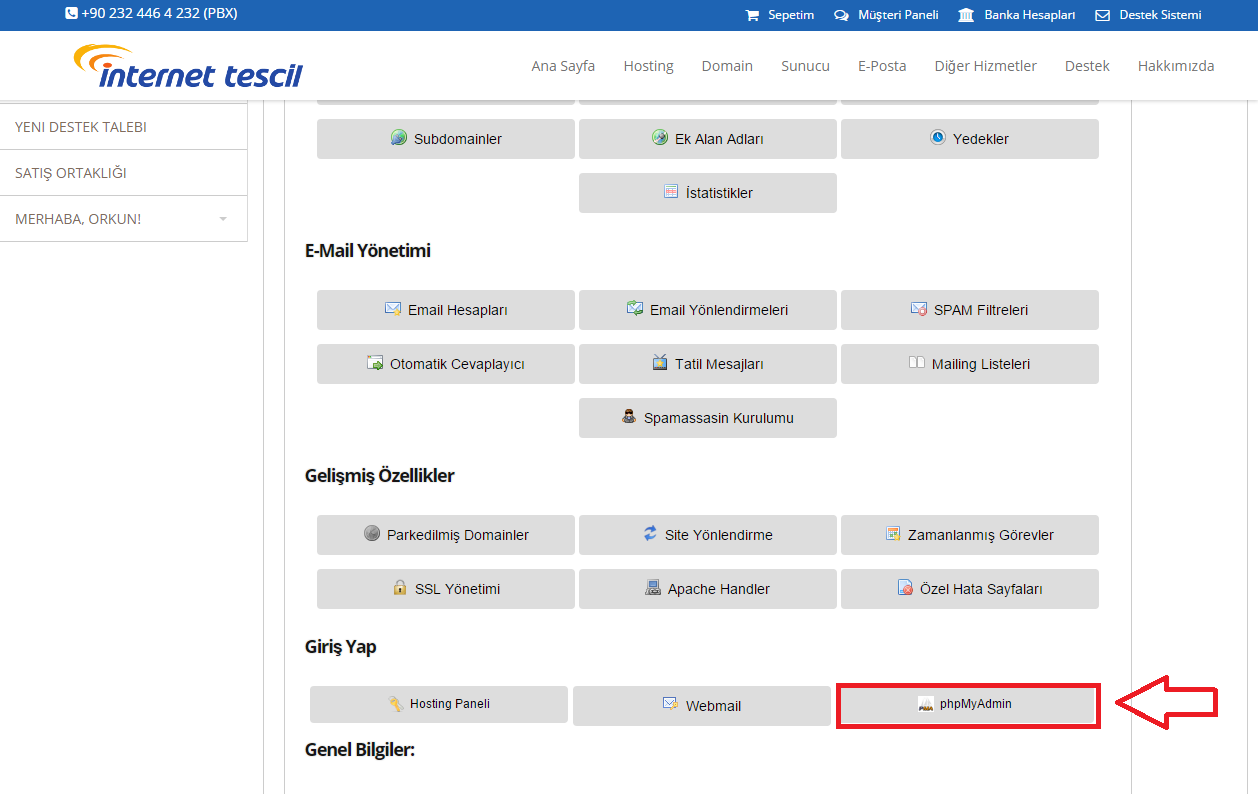Click the Banka Hesapları bank icon
The image size is (1258, 794).
(966, 15)
